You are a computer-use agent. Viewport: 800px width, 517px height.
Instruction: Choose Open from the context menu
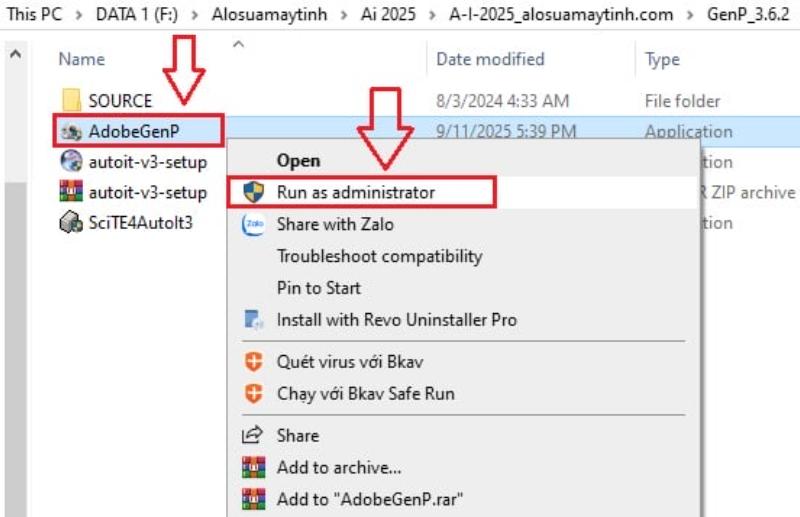coord(298,160)
